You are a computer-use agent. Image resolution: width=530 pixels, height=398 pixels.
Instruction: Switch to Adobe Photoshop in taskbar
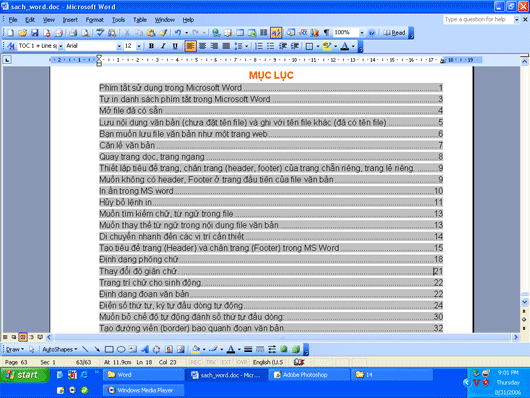tap(309, 375)
